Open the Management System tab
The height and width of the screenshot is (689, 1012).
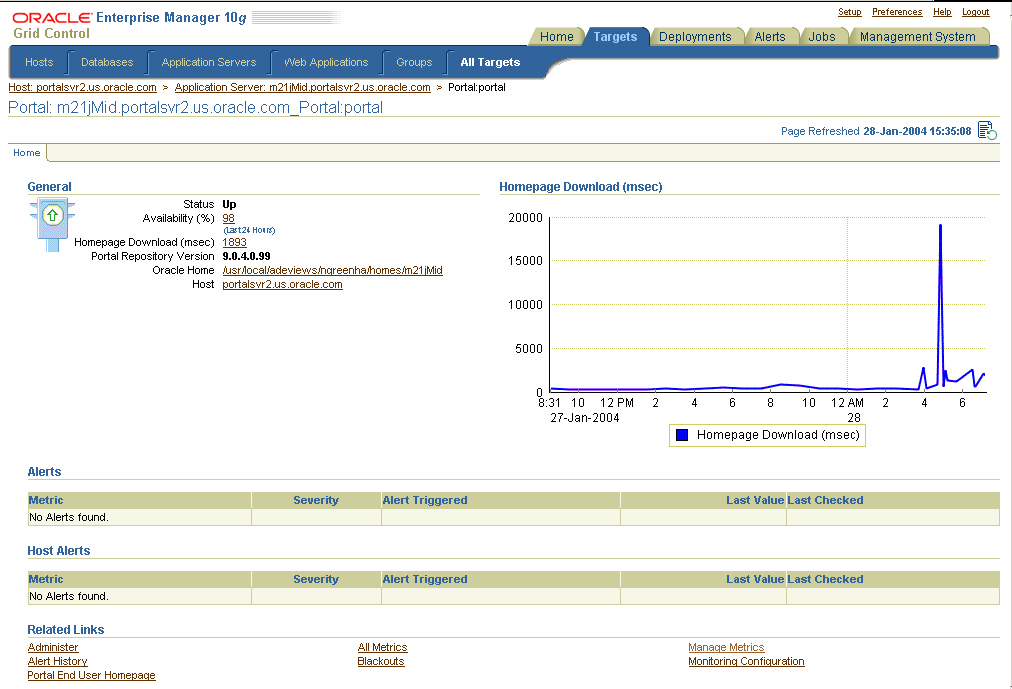click(x=917, y=37)
